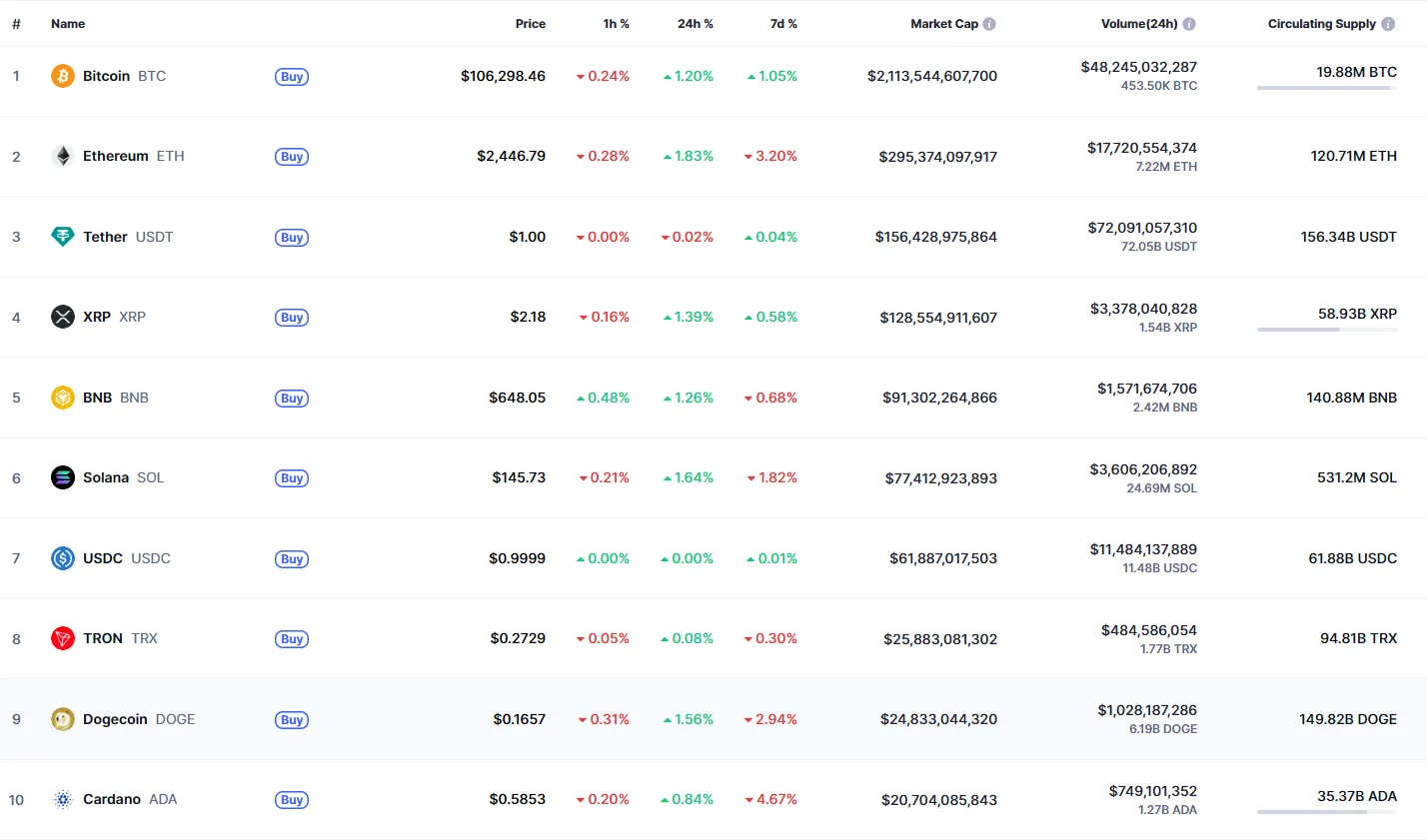Click BNB 1h change 0.48%

click(603, 398)
